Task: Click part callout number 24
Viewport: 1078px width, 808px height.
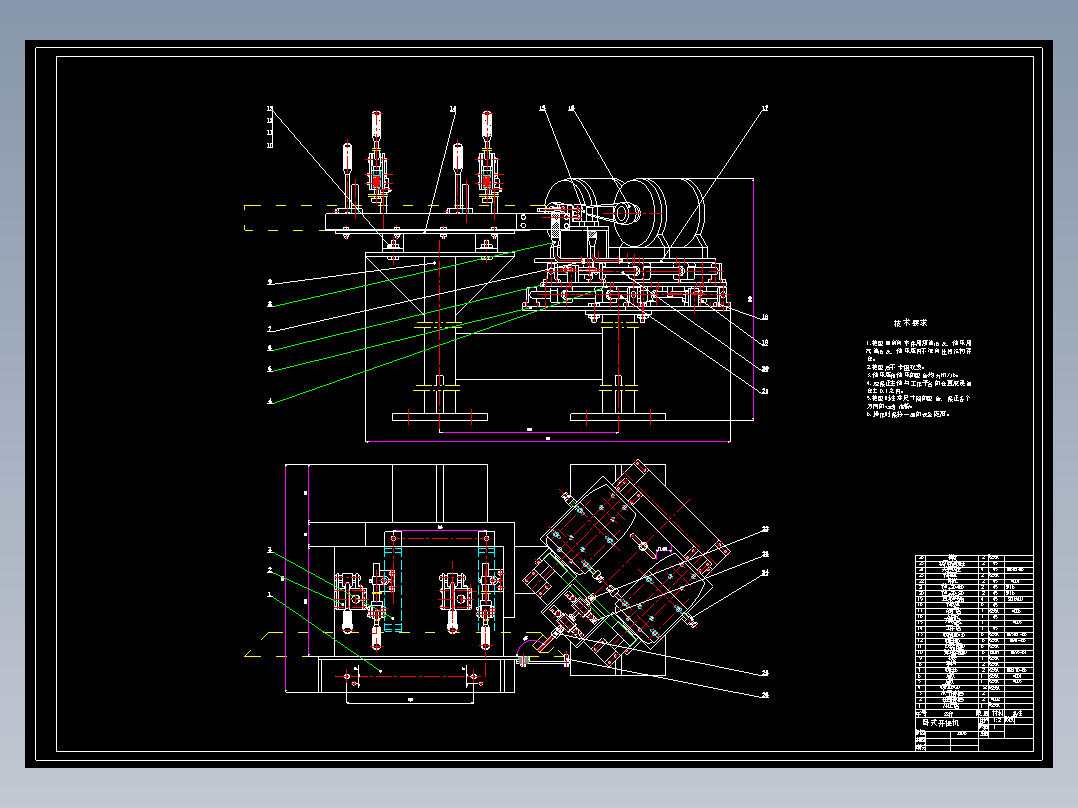Action: pyautogui.click(x=764, y=572)
